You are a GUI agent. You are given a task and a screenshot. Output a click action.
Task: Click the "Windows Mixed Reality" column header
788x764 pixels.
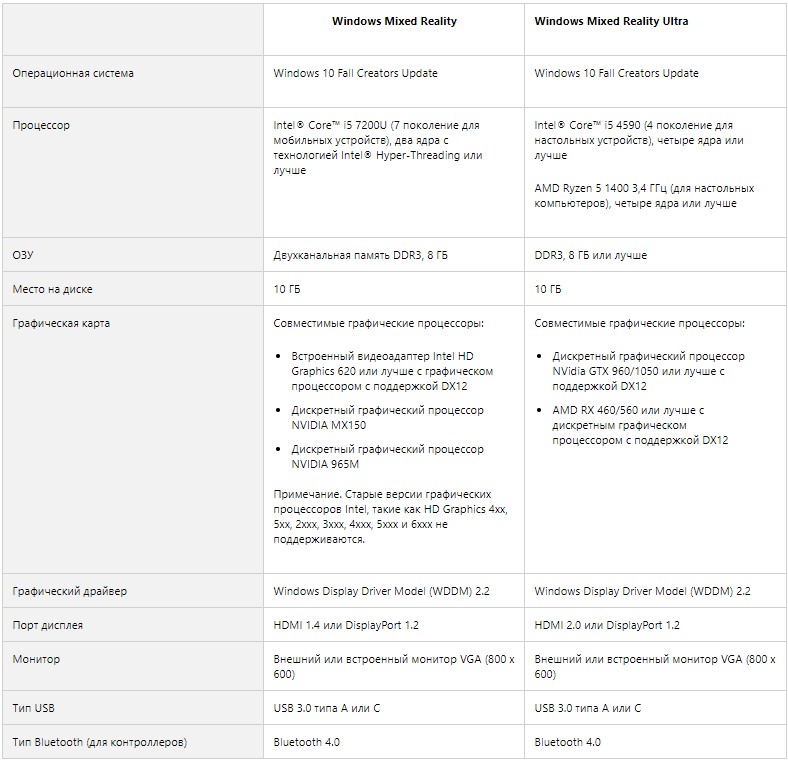[394, 21]
